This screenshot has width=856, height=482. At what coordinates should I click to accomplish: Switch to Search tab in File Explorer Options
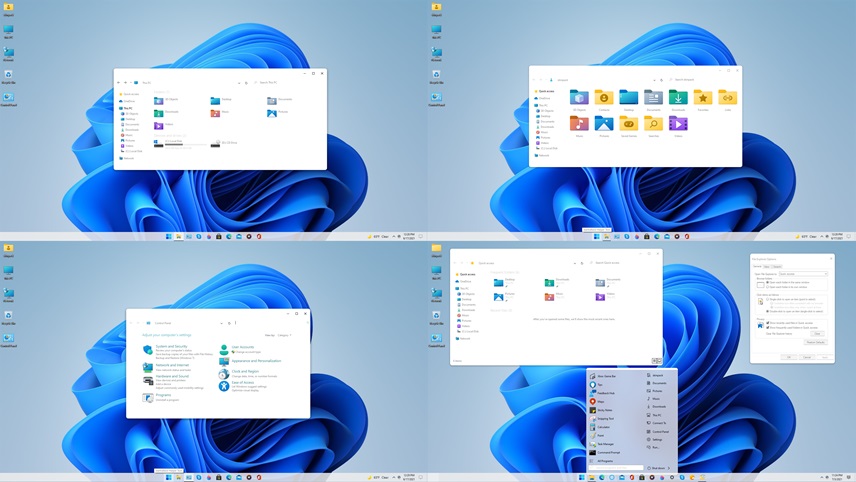[776, 266]
